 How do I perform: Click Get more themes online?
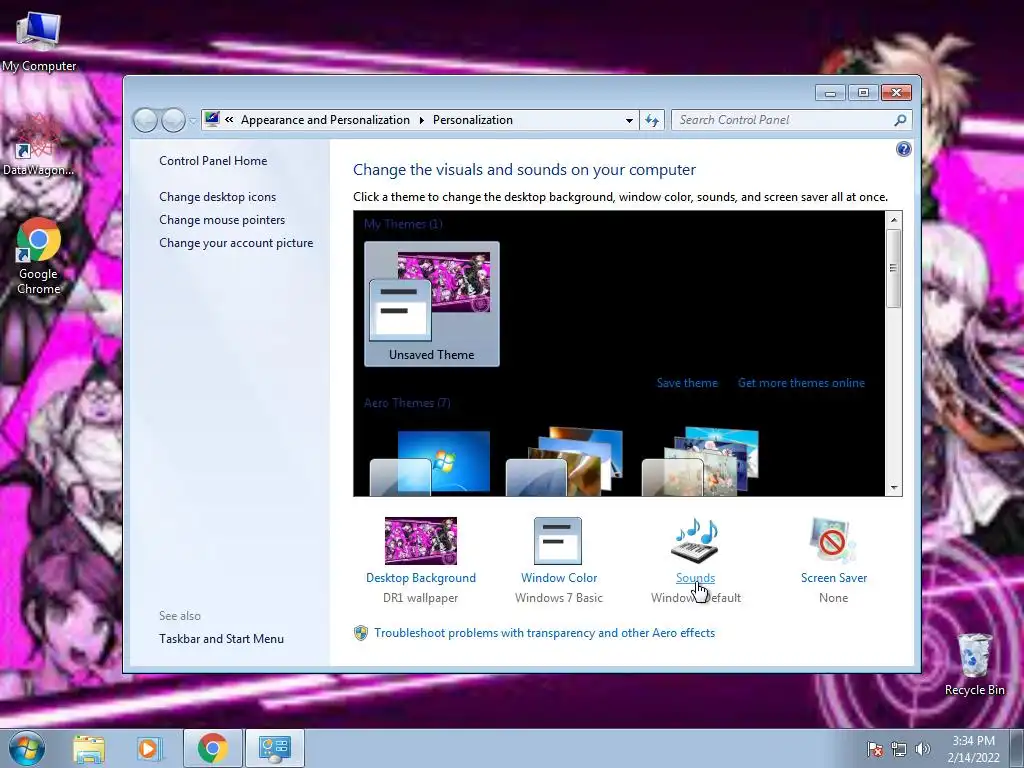point(801,383)
